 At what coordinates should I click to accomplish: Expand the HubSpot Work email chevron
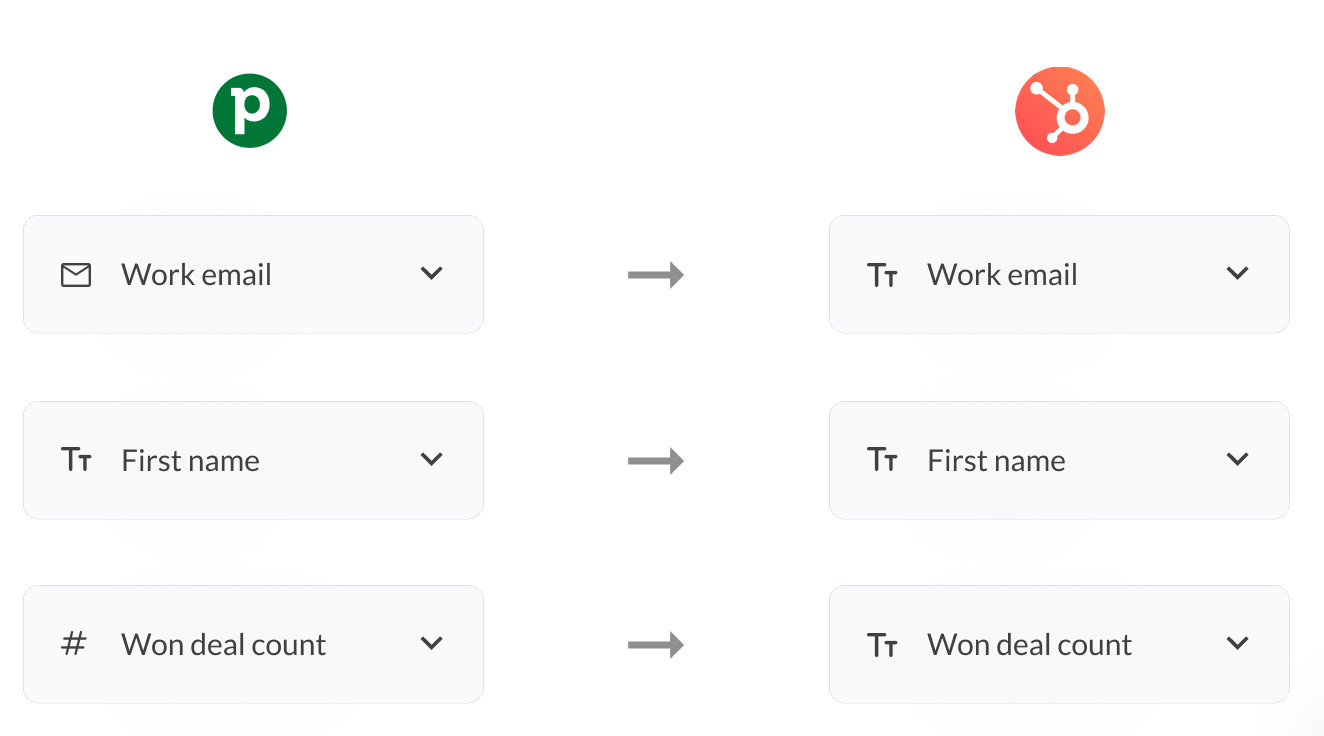(1238, 273)
